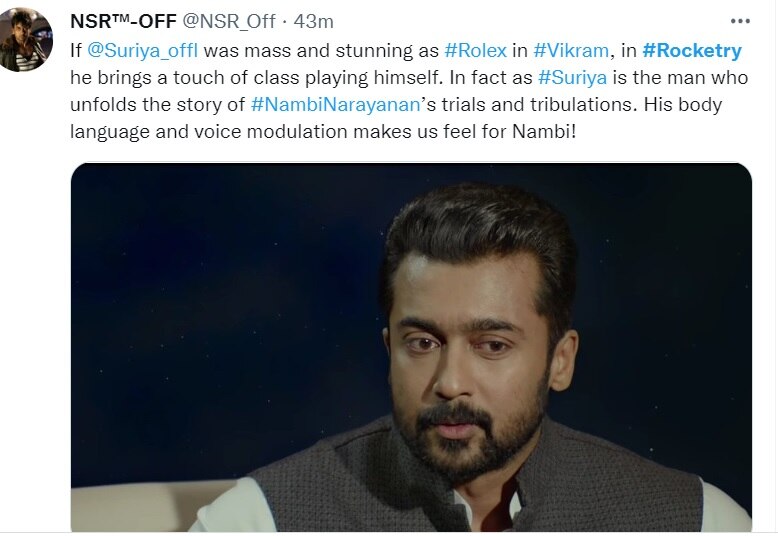Visit the @Suriya_offl mentioned profile

[144, 49]
